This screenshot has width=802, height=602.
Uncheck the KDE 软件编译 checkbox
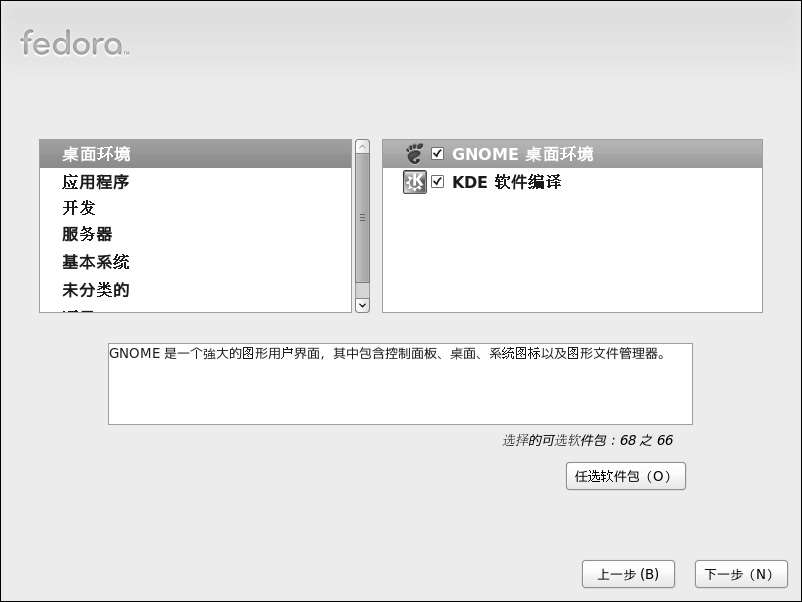click(437, 182)
